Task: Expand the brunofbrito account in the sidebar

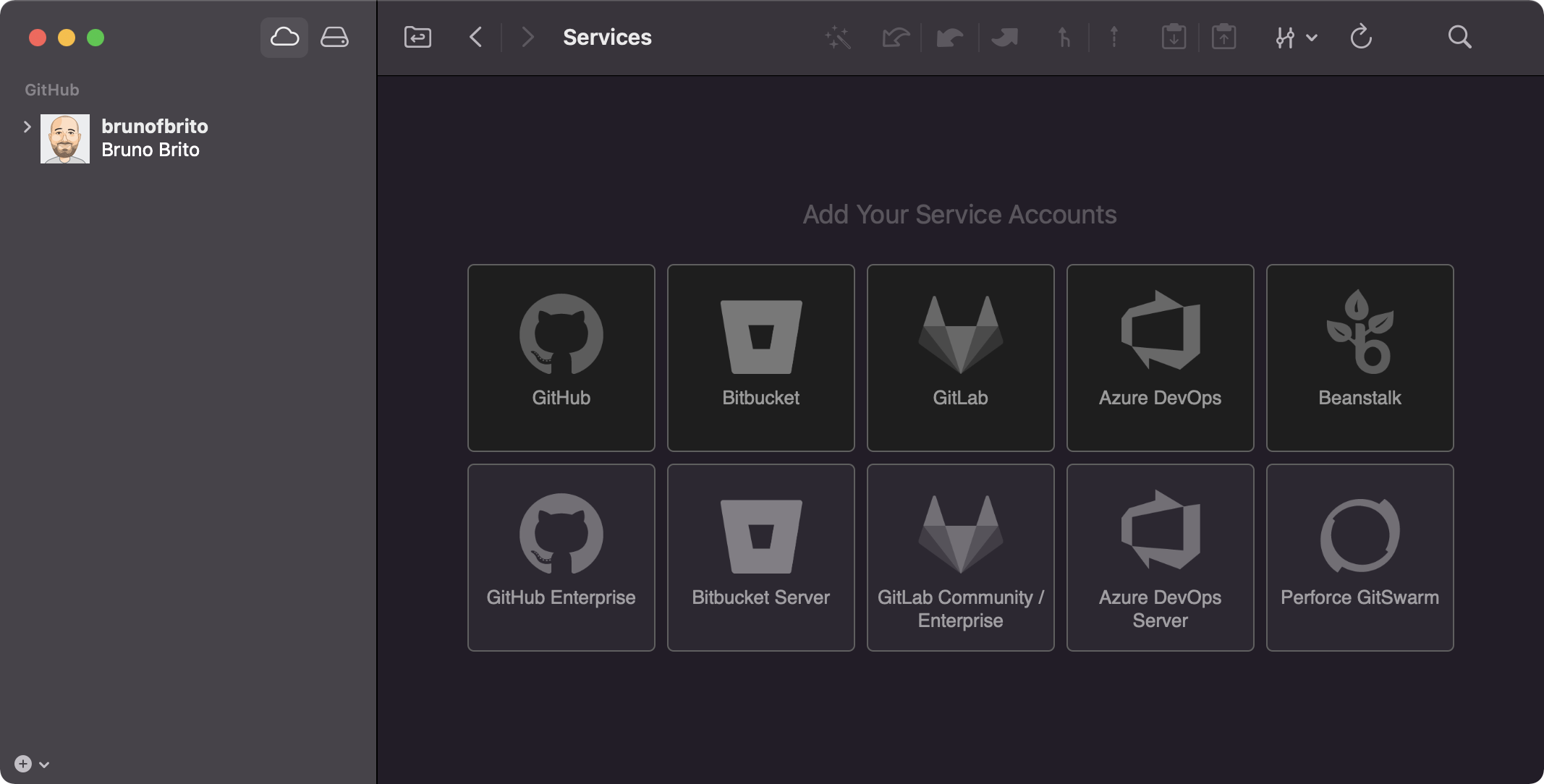Action: pyautogui.click(x=27, y=127)
